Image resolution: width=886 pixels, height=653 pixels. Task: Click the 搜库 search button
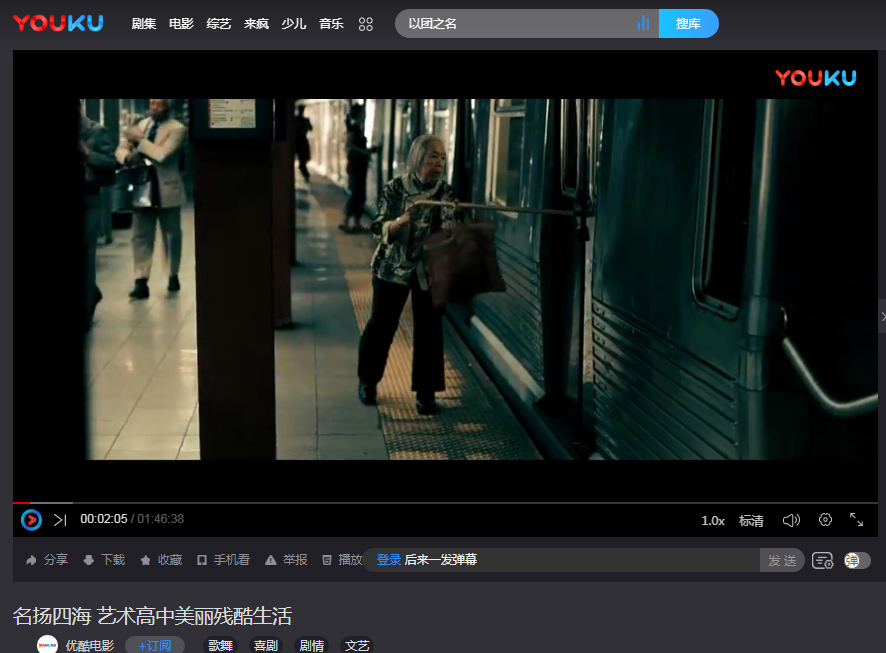688,24
